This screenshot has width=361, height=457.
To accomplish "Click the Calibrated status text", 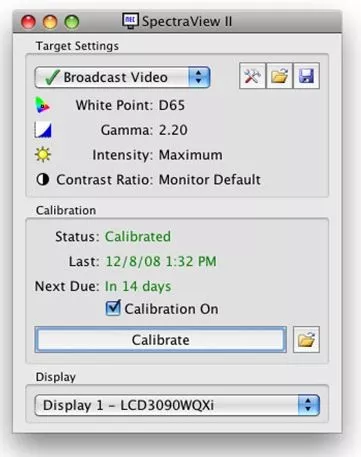I will click(138, 237).
